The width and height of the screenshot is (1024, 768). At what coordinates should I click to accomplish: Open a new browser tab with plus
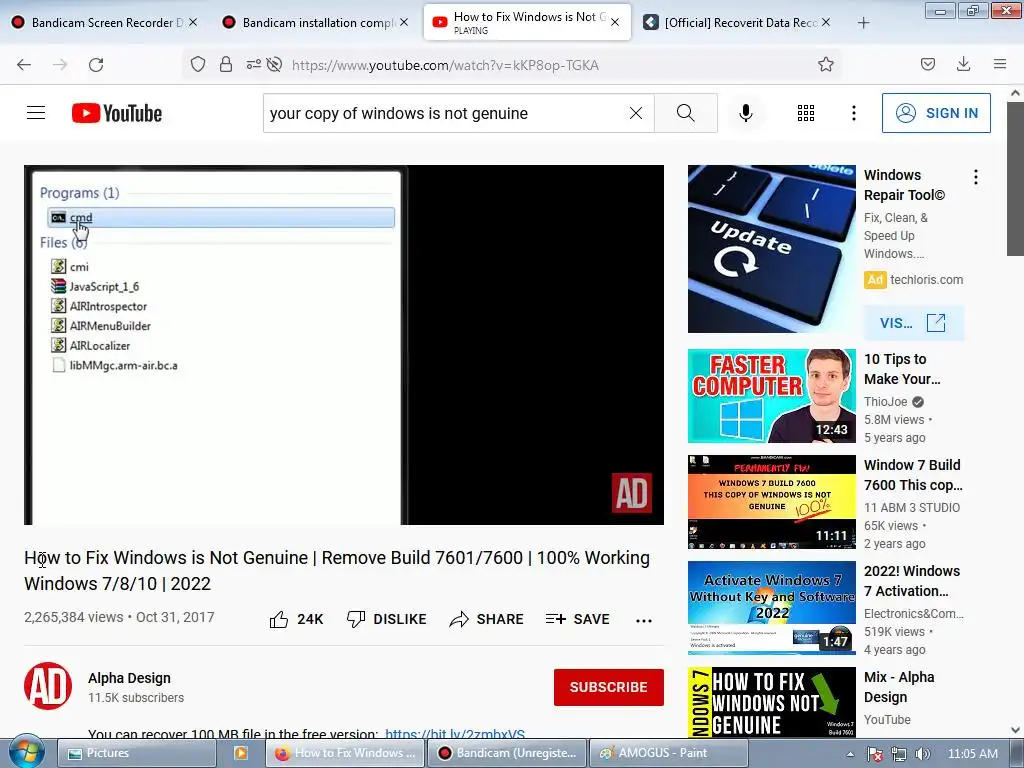863,23
